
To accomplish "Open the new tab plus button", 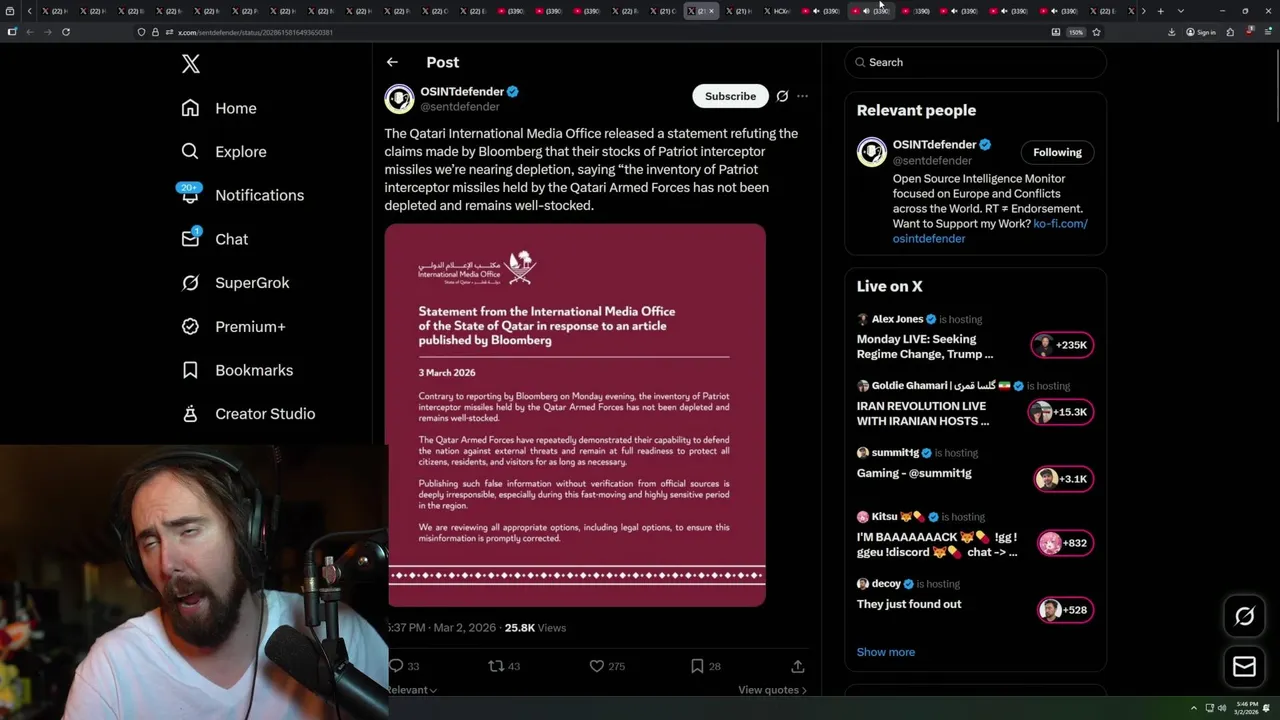I will pos(1160,11).
